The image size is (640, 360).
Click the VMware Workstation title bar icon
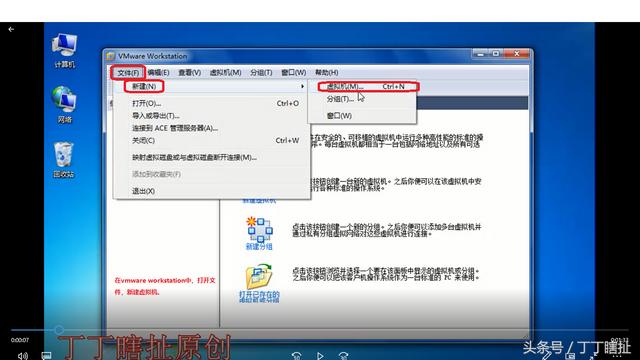111,56
